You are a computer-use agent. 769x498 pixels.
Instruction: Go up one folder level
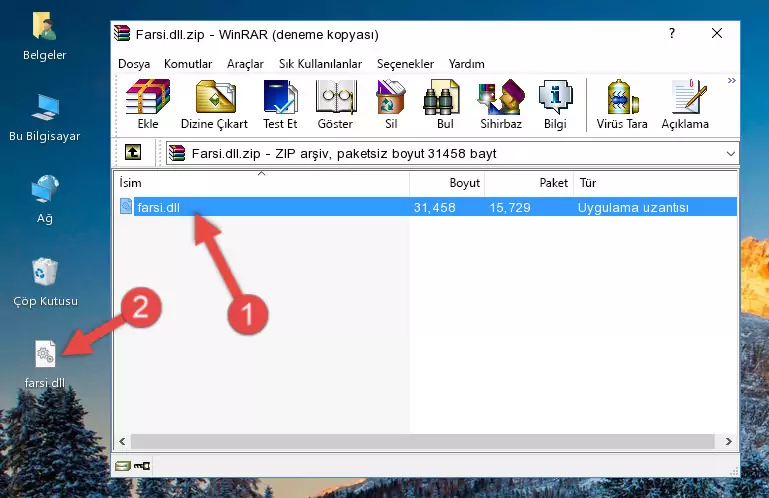[x=133, y=152]
